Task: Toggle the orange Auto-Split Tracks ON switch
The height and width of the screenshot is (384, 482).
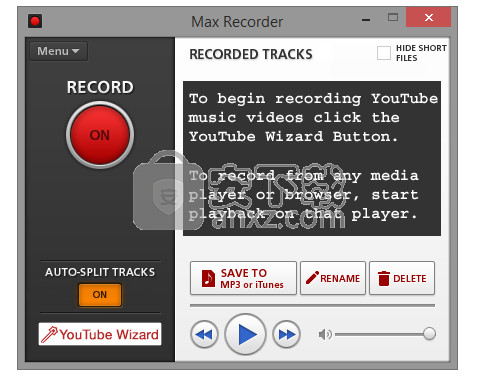Action: [x=100, y=295]
